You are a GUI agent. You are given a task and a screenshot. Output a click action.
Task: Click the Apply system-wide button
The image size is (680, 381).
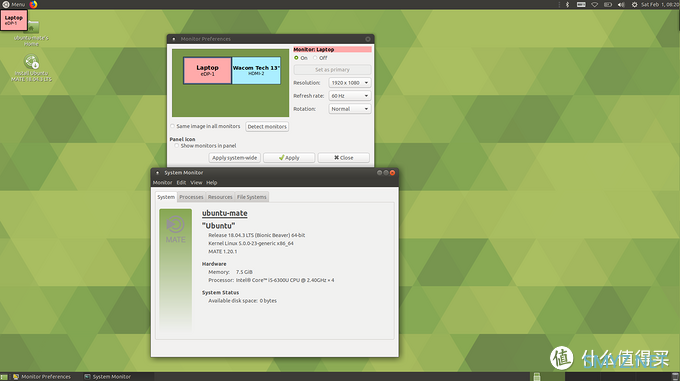coord(235,158)
